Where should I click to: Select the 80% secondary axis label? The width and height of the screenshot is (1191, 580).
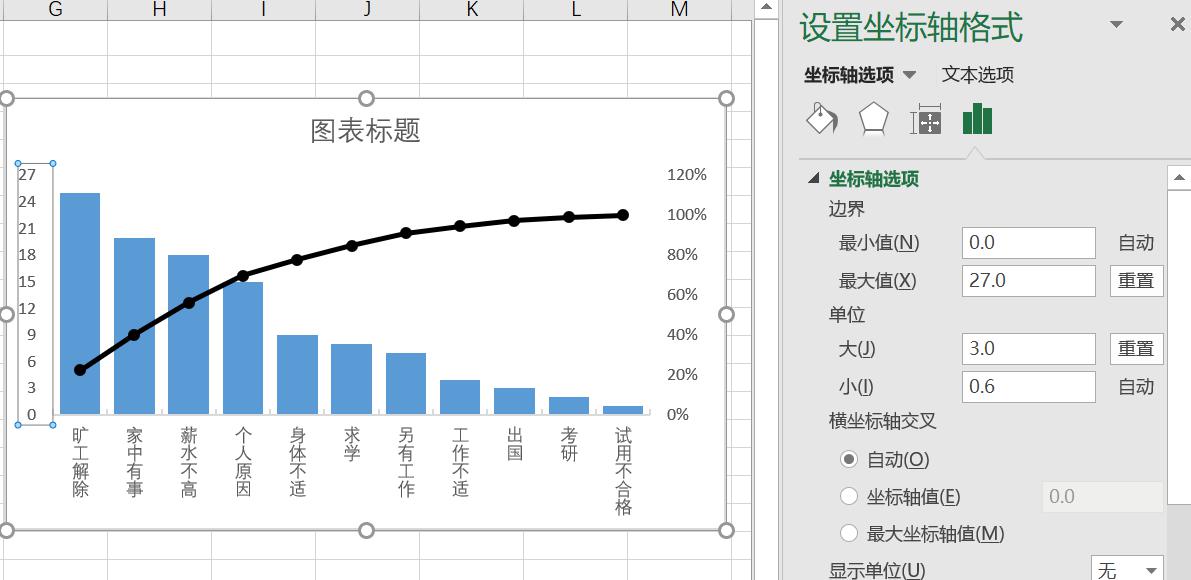pos(682,254)
